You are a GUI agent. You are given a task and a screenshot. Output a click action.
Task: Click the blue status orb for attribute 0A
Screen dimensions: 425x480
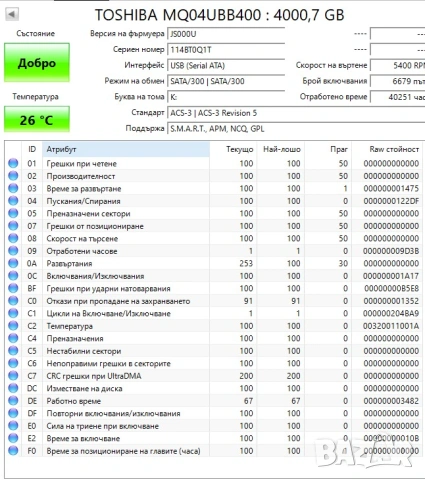pos(13,263)
